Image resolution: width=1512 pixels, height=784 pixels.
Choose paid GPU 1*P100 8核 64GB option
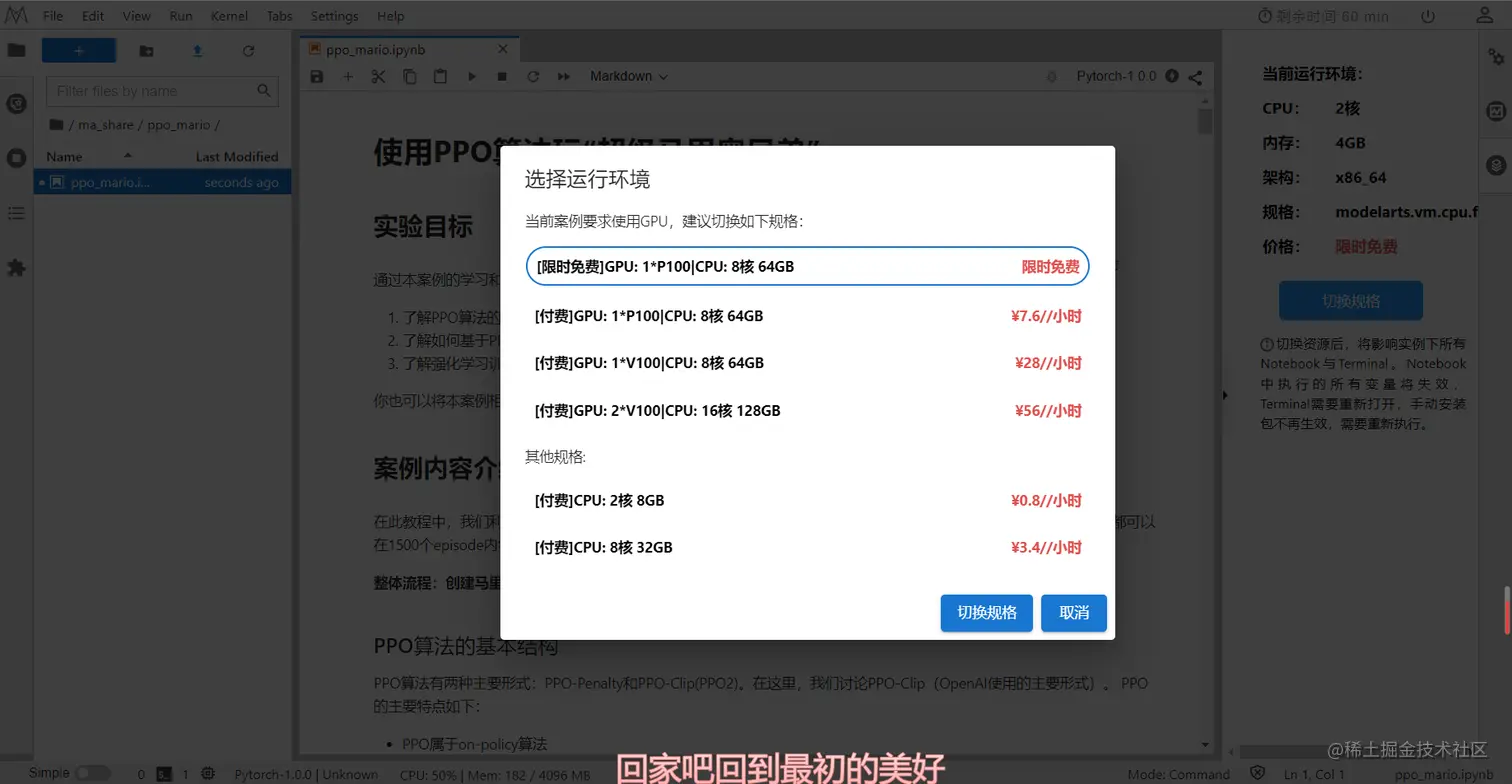tap(807, 316)
